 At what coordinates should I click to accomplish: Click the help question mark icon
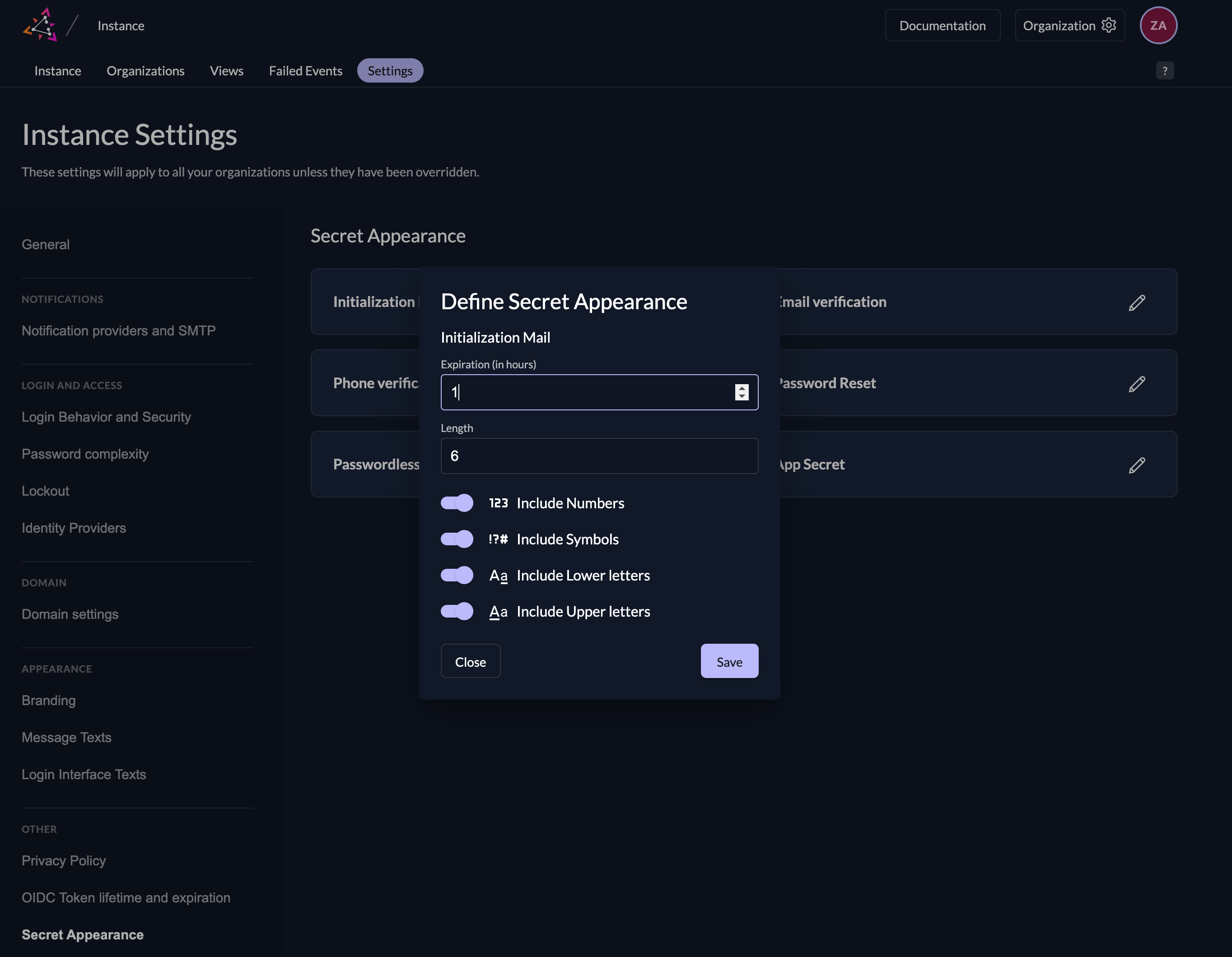(x=1164, y=70)
